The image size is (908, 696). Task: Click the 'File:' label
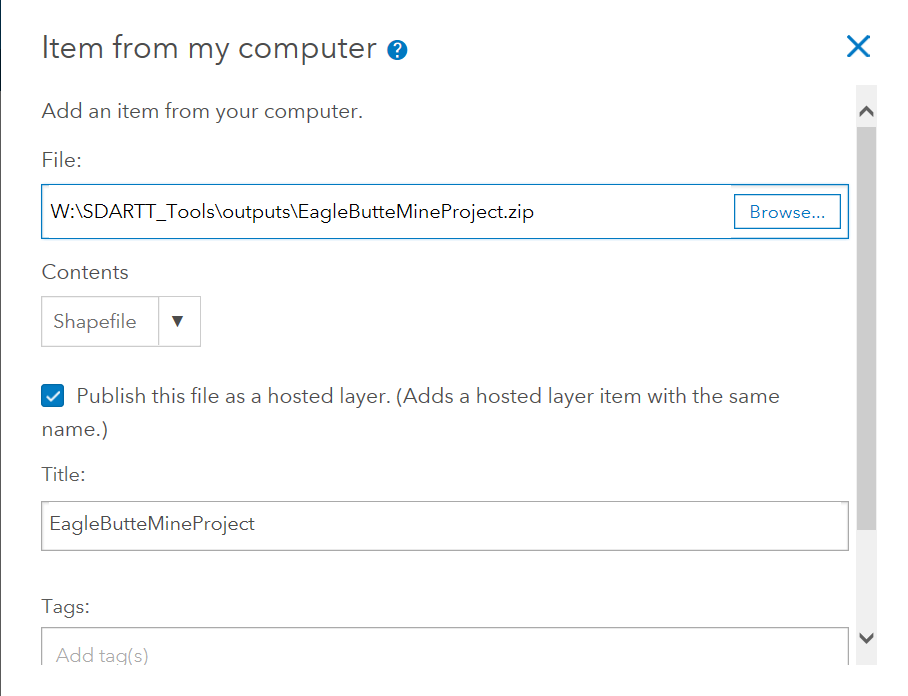61,159
